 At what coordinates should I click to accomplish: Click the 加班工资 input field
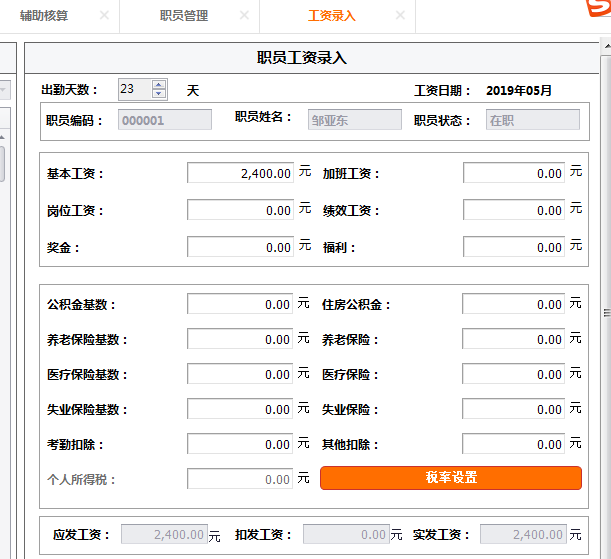tap(514, 173)
